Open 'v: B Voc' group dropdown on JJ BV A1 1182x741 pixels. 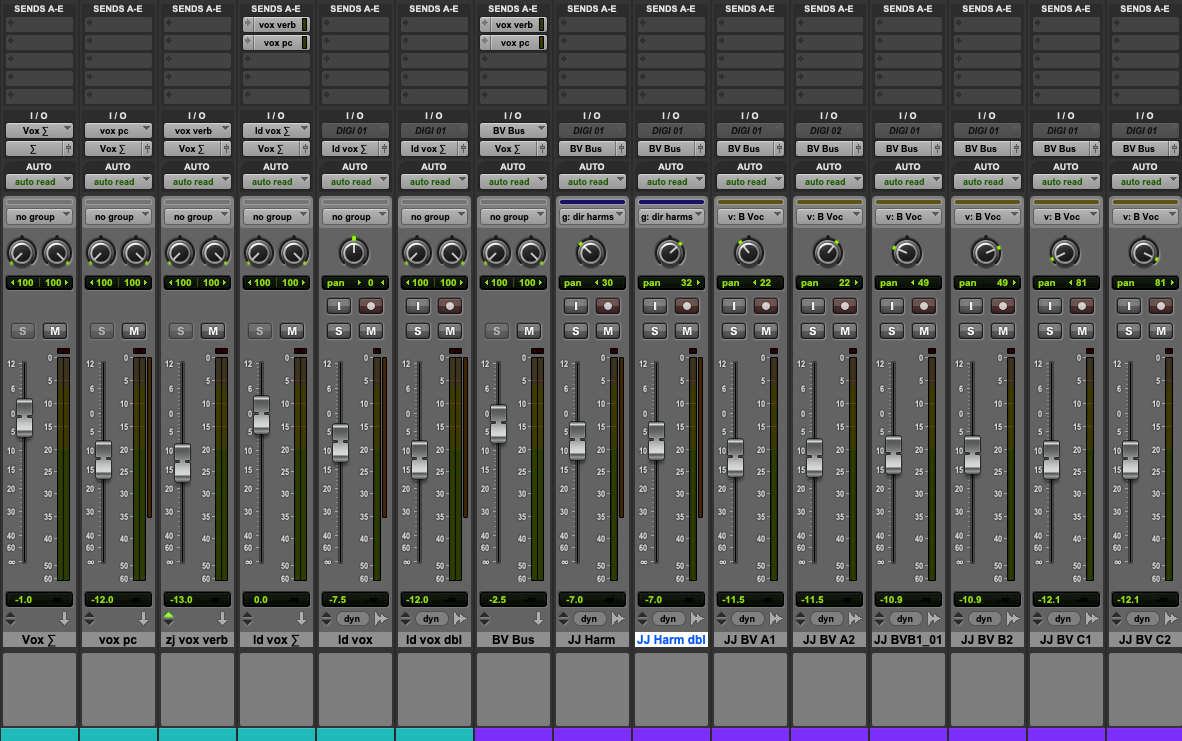click(749, 217)
